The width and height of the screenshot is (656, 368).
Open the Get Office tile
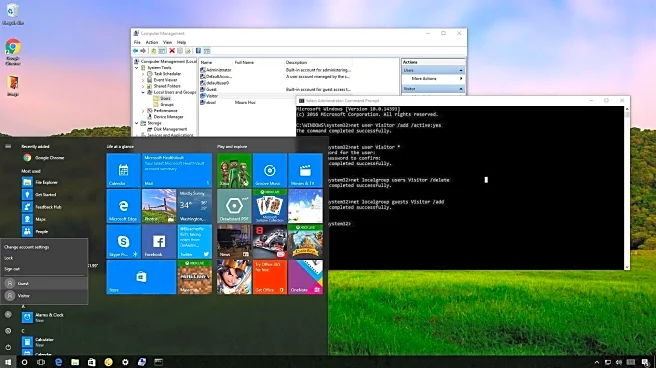270,277
